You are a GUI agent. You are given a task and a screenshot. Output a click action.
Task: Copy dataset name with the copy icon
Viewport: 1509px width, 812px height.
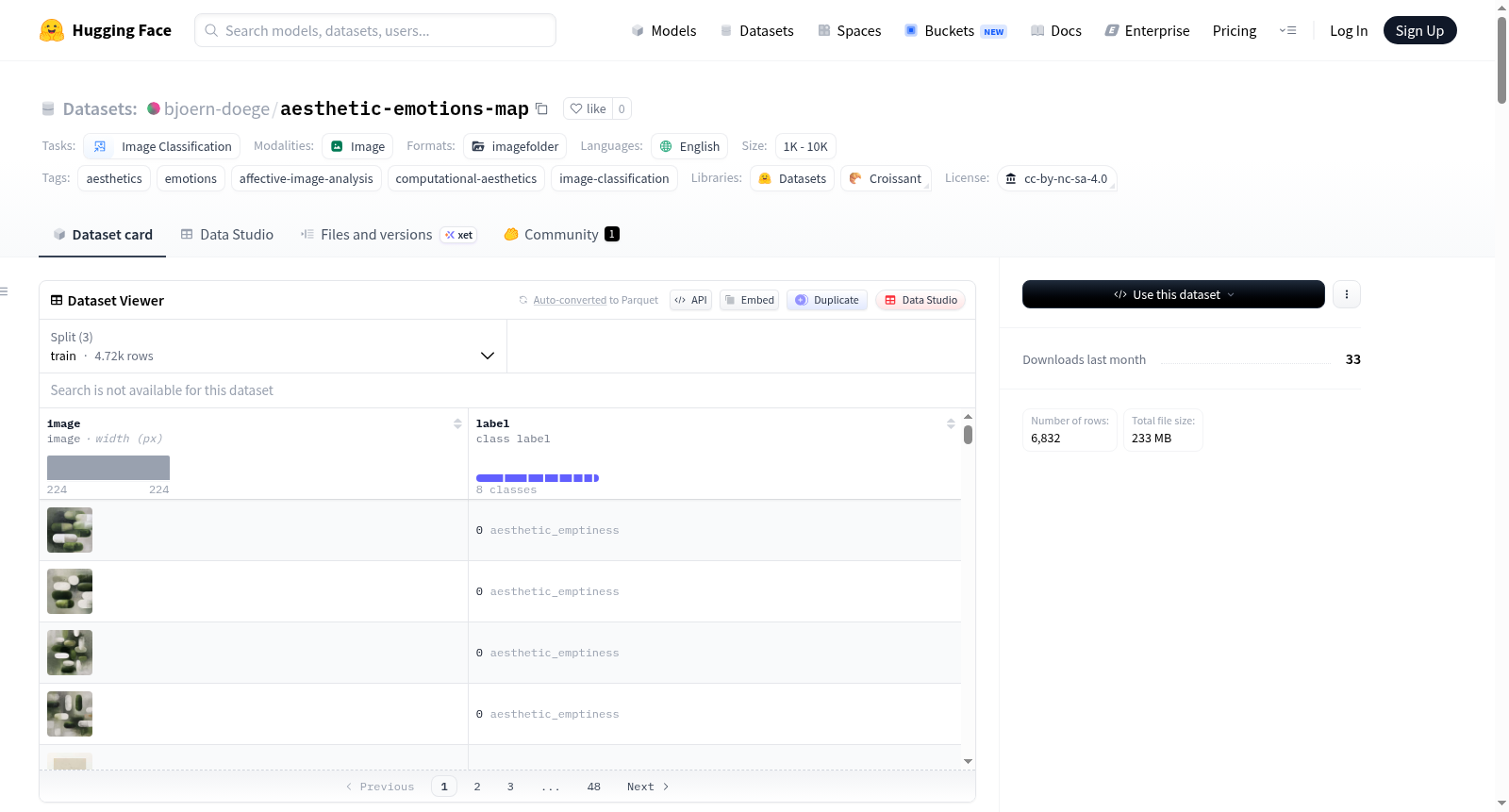[x=541, y=108]
